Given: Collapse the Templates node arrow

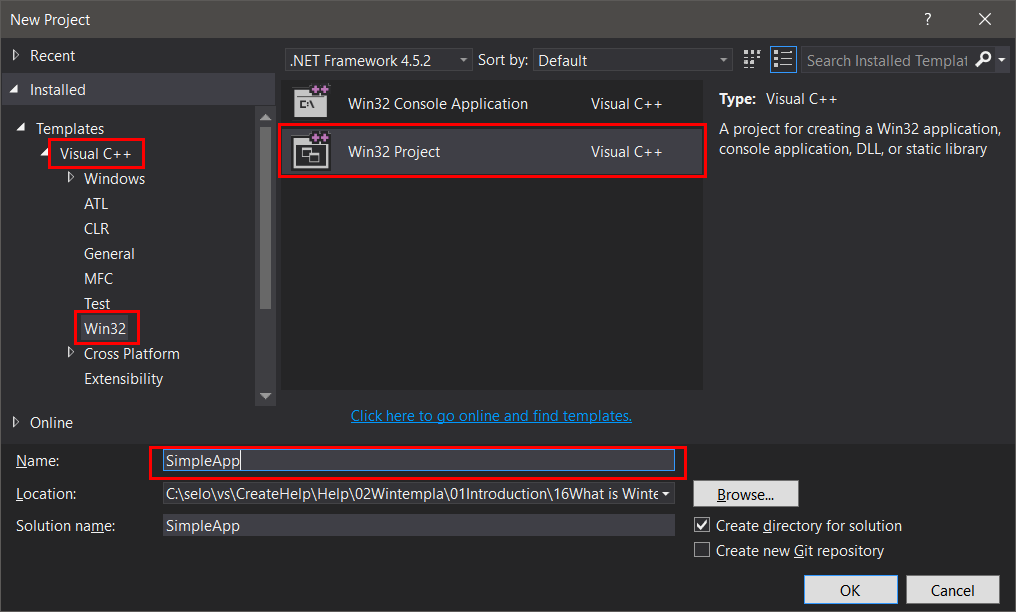Looking at the screenshot, I should [x=21, y=128].
